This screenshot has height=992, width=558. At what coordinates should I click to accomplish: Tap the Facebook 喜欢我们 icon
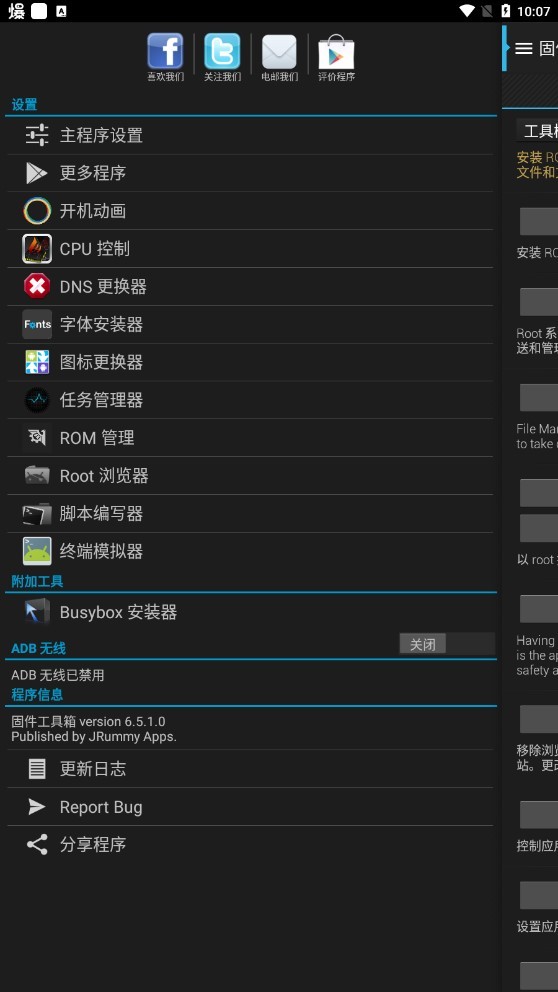coord(165,57)
